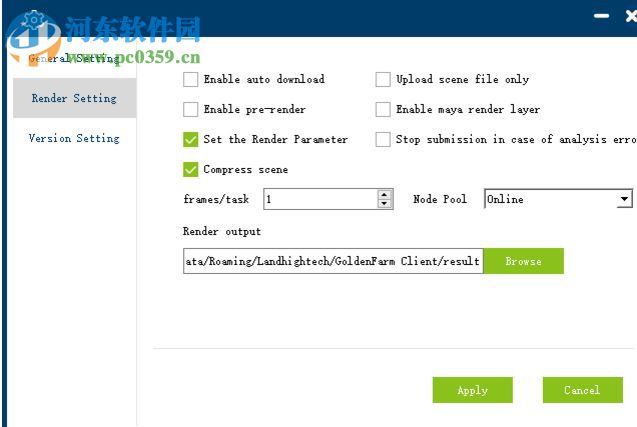The height and width of the screenshot is (427, 637).
Task: Minimize the settings window
Action: pyautogui.click(x=601, y=16)
